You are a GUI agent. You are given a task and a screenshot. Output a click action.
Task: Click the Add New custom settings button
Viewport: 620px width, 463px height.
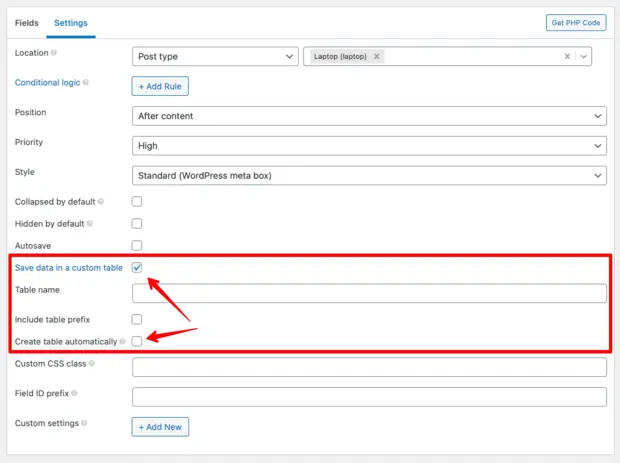[160, 427]
